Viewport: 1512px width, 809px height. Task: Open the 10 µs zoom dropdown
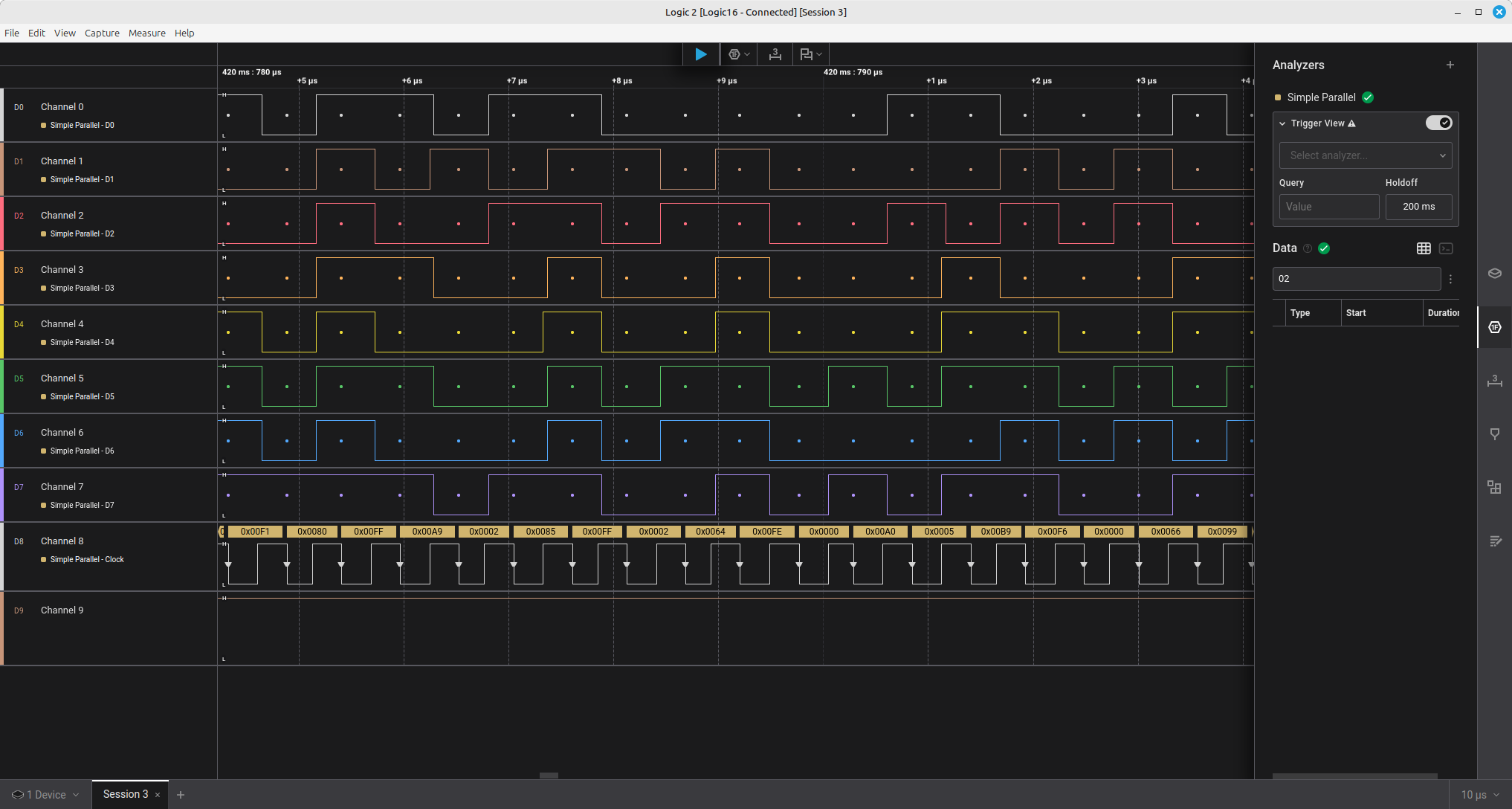[x=1480, y=795]
